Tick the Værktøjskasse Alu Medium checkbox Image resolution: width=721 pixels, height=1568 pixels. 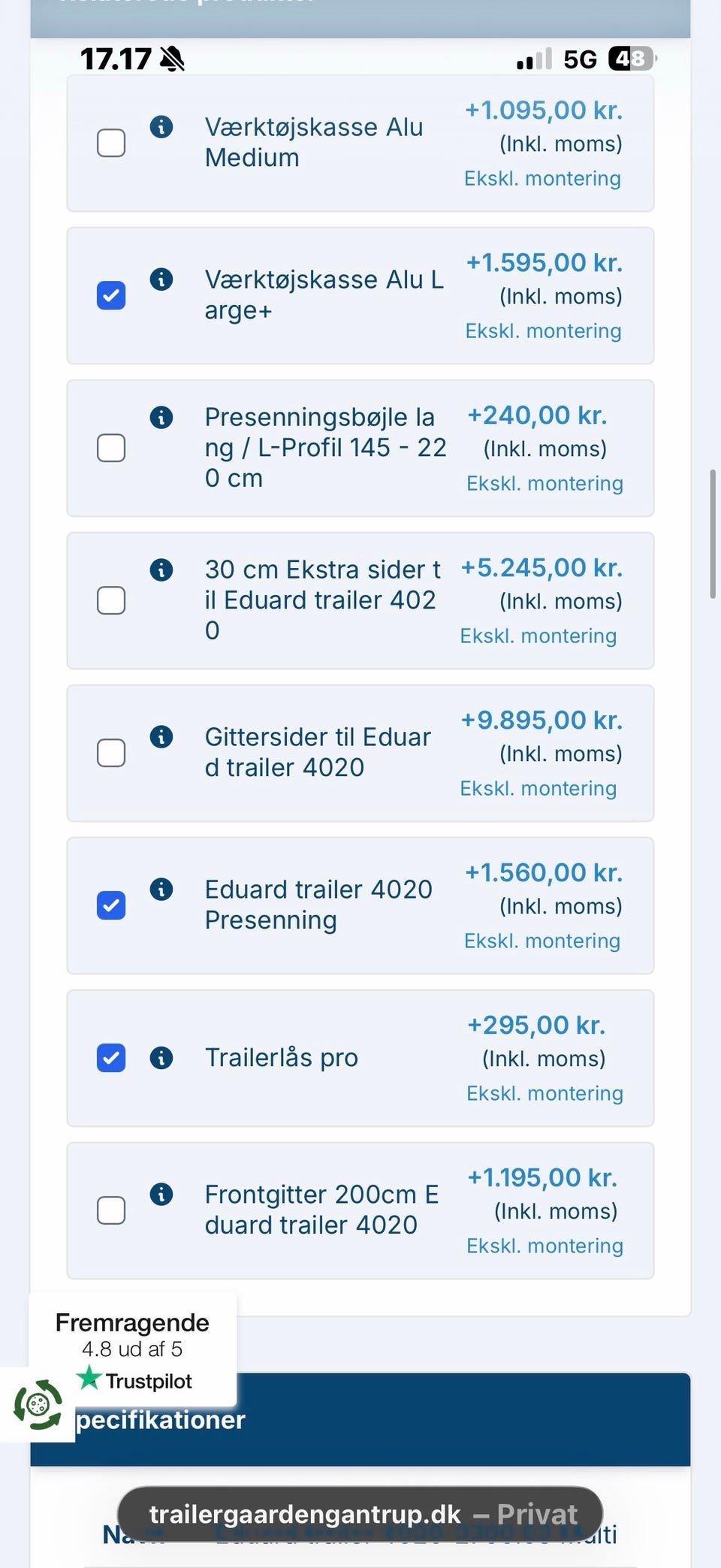pyautogui.click(x=111, y=143)
